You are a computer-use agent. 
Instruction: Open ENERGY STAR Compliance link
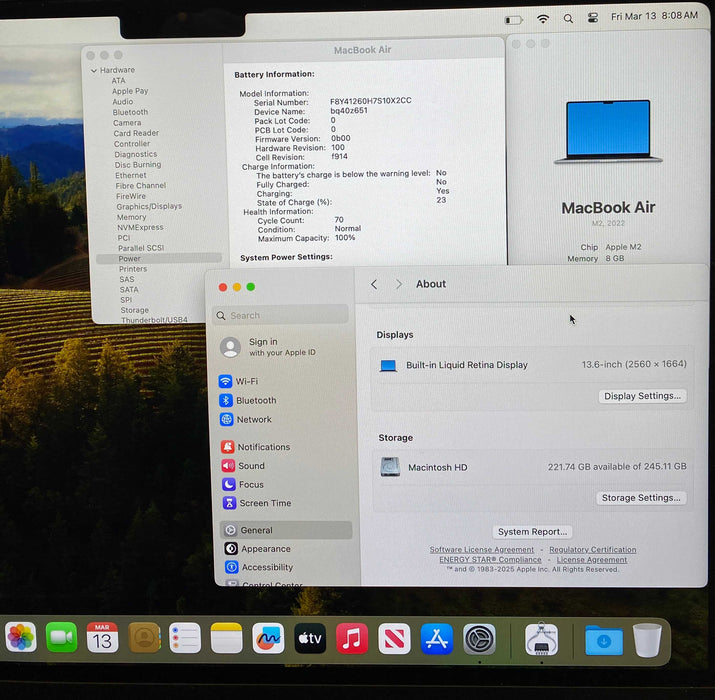pos(490,560)
